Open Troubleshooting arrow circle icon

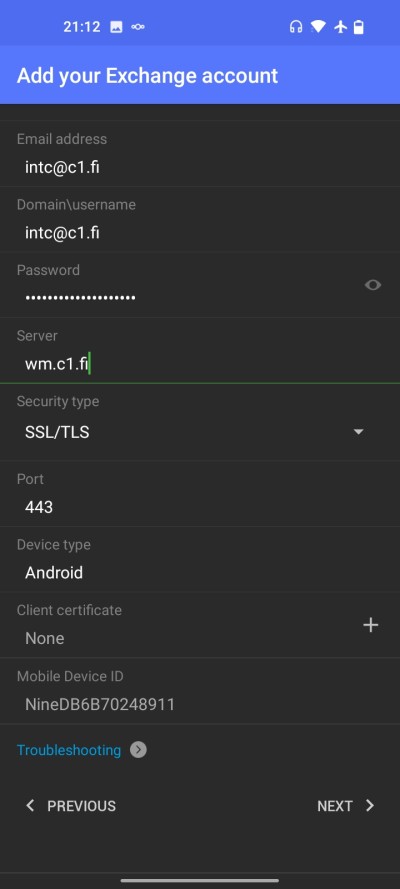tap(138, 750)
